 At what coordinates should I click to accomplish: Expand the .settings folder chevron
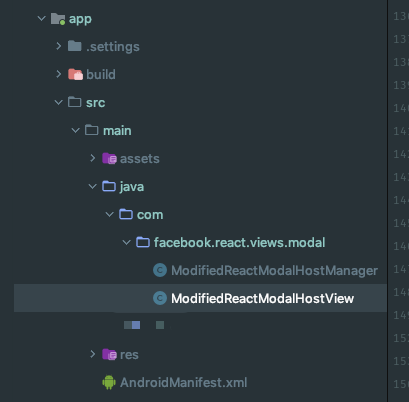click(x=59, y=46)
